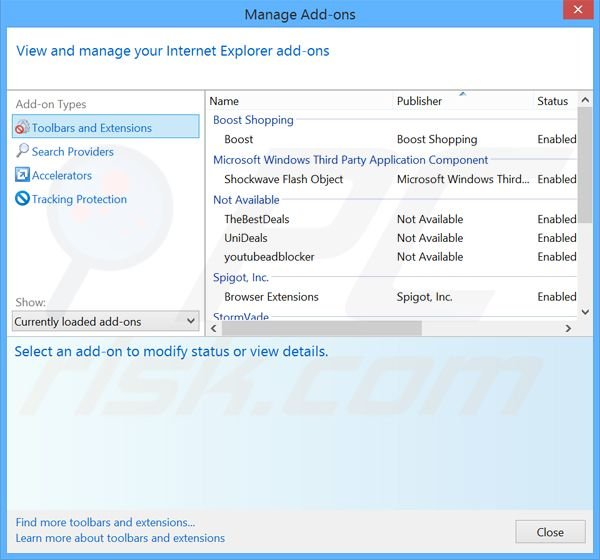Select the TheBestDeals add-on
This screenshot has width=600, height=560.
tap(393, 219)
